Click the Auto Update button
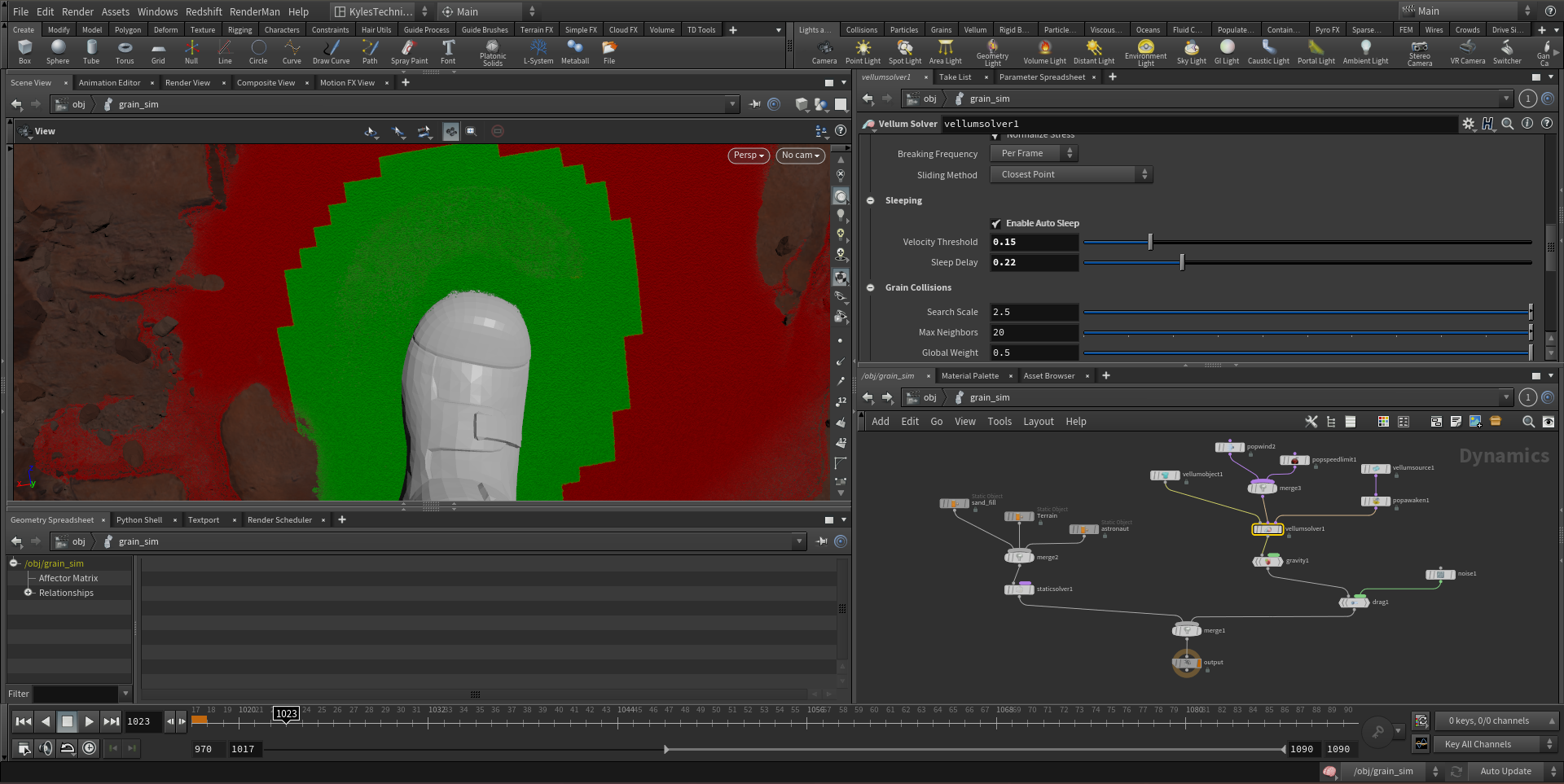Viewport: 1564px width, 784px height. (x=1505, y=771)
